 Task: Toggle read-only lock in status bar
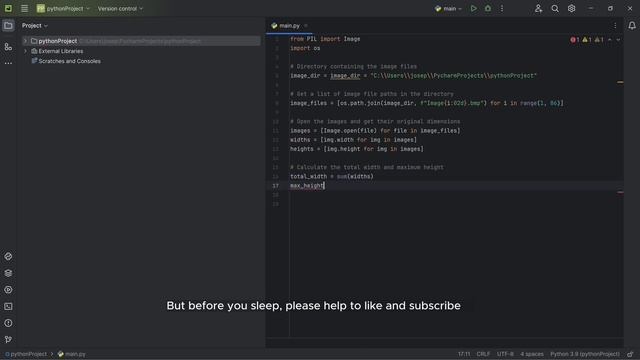tap(631, 354)
